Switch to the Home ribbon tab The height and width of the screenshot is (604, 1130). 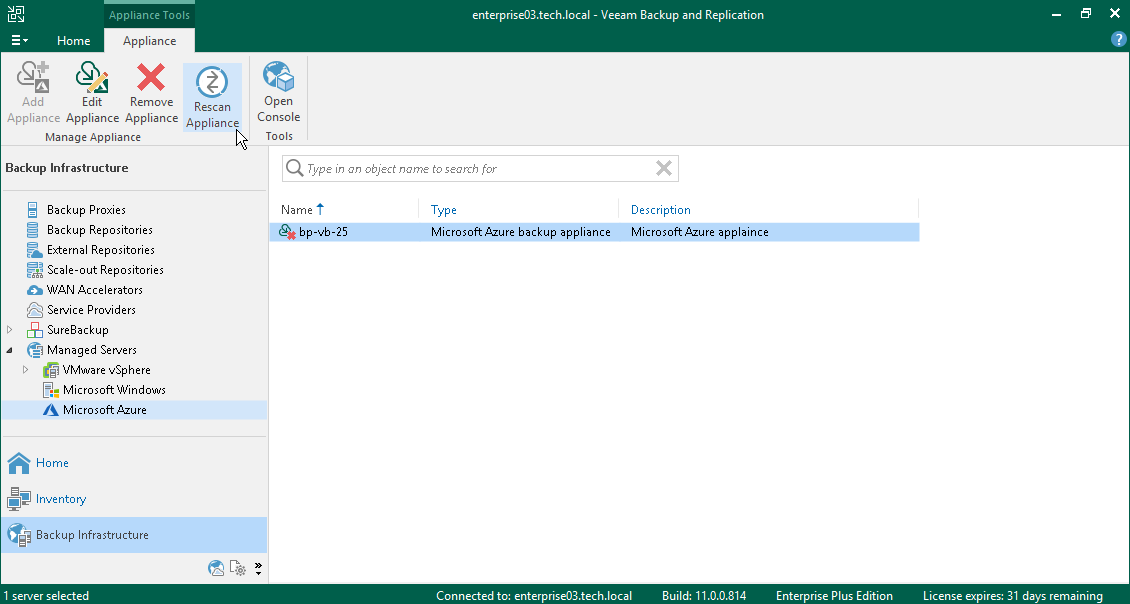(74, 40)
